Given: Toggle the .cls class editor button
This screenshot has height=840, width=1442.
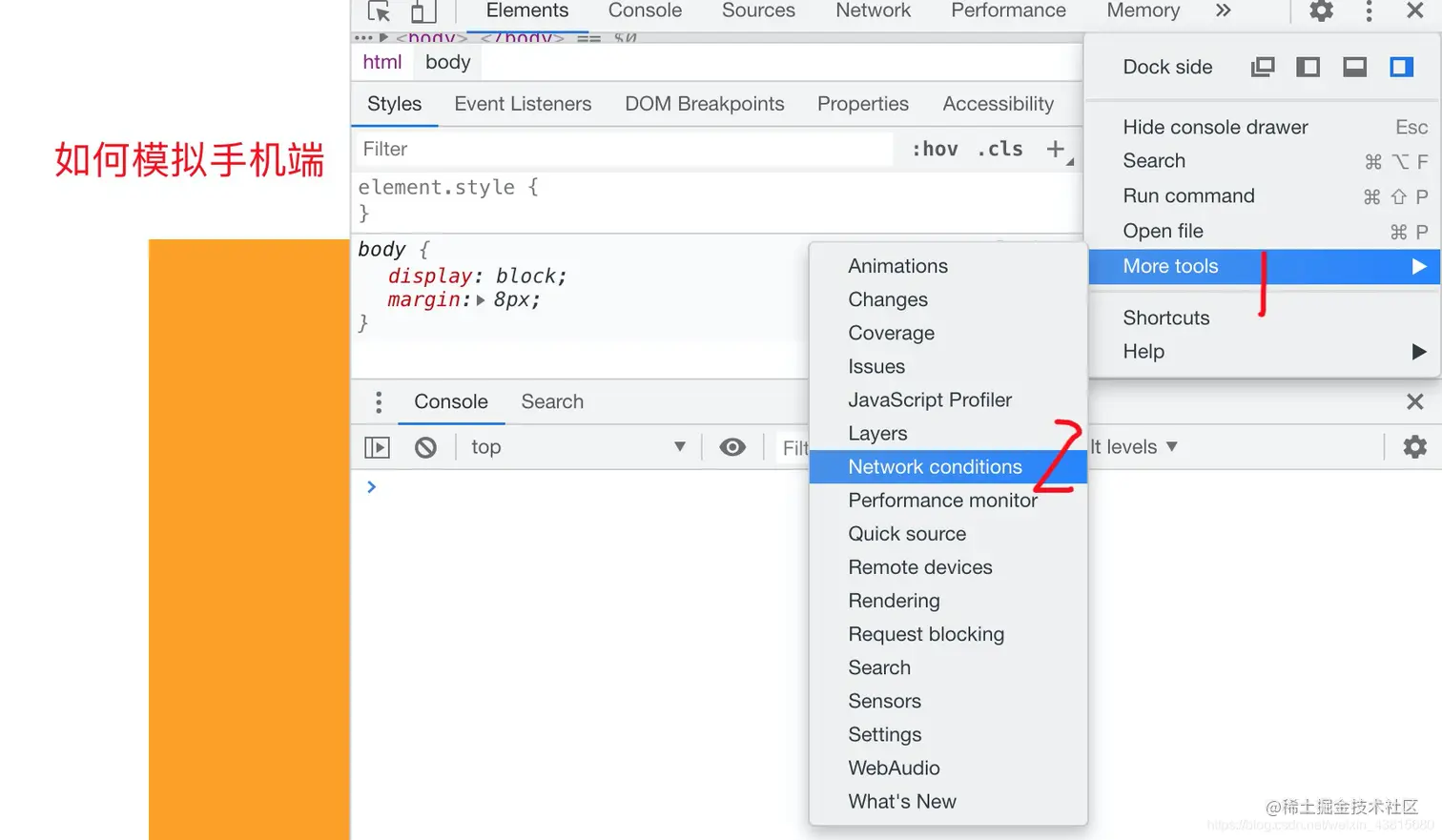Looking at the screenshot, I should [x=999, y=149].
